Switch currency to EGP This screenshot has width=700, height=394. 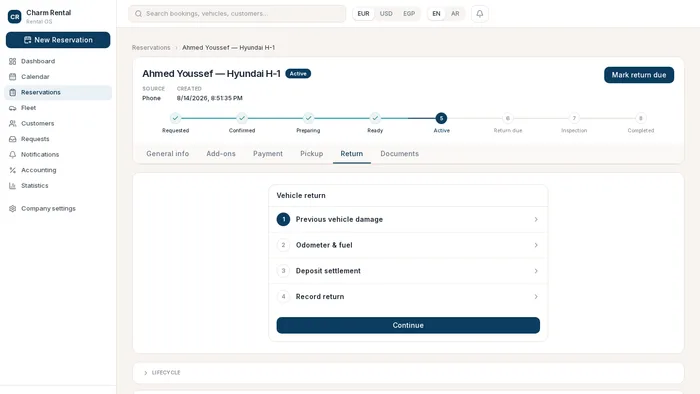pyautogui.click(x=409, y=14)
